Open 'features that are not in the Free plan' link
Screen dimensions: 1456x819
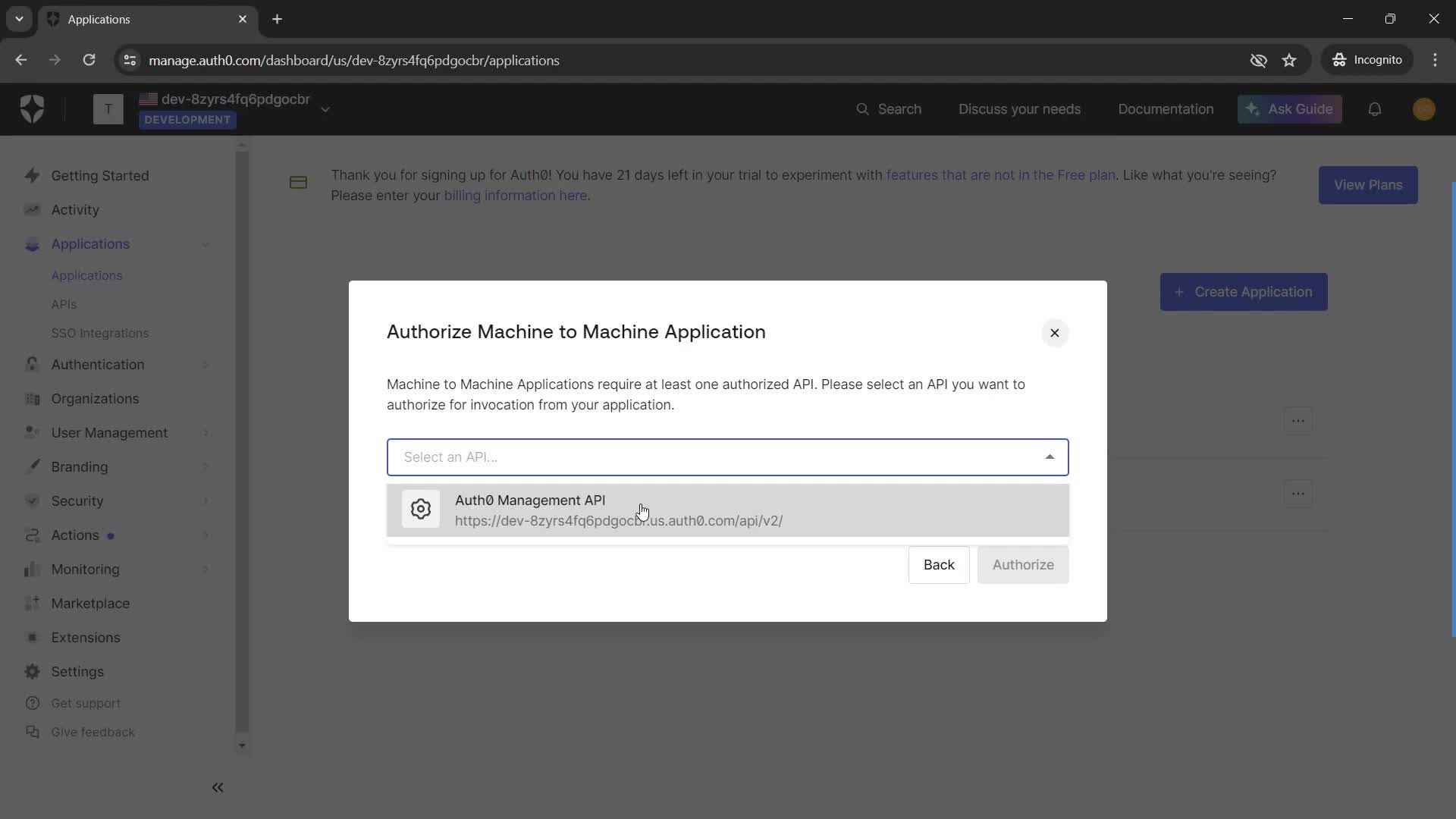1000,175
